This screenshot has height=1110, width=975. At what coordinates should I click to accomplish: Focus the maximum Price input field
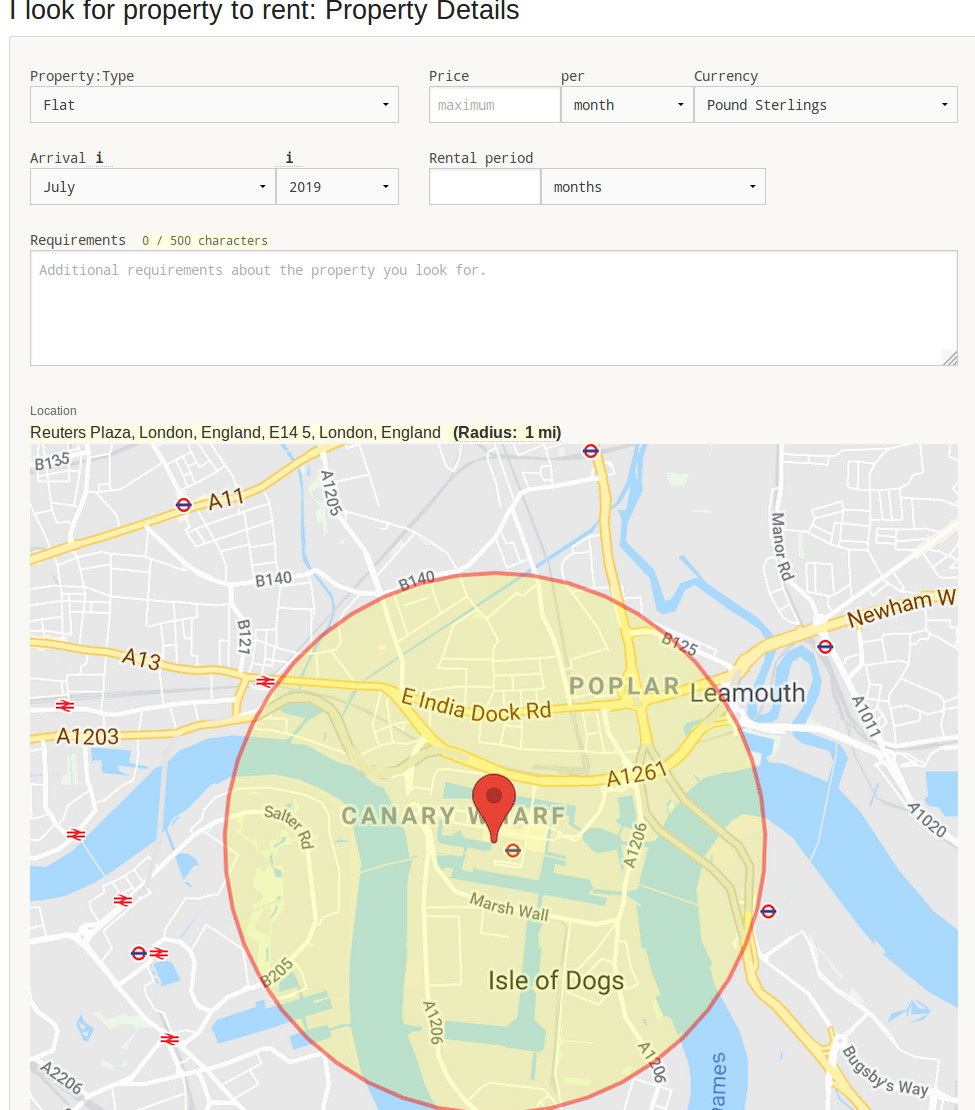pyautogui.click(x=495, y=105)
